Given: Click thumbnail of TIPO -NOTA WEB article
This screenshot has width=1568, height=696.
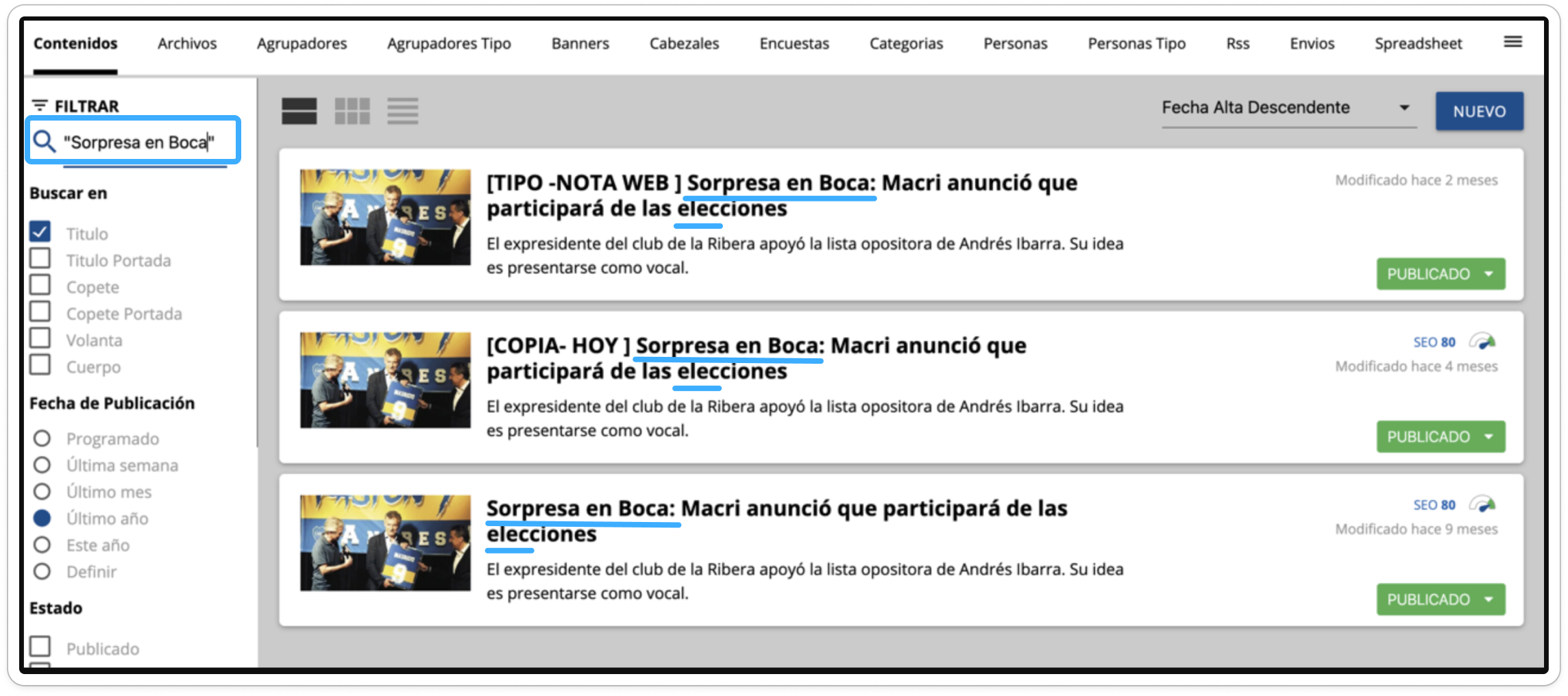Looking at the screenshot, I should click(x=385, y=217).
